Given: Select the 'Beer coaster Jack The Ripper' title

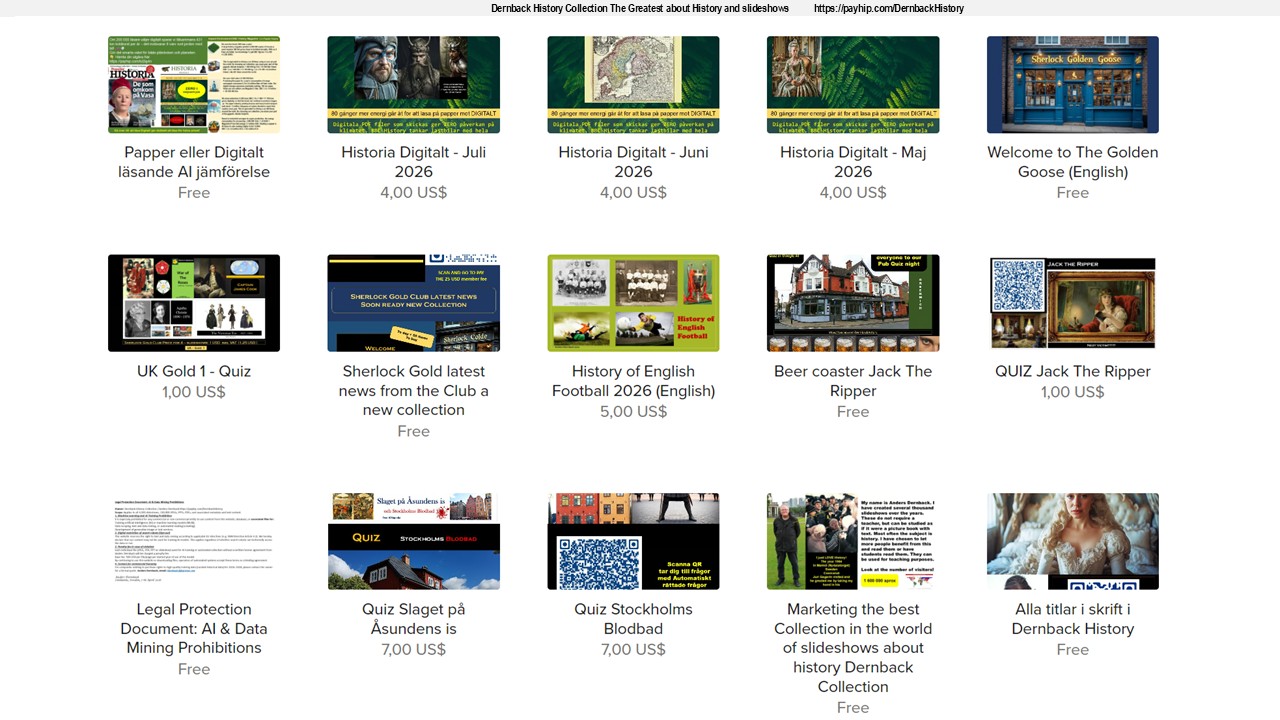Looking at the screenshot, I should pyautogui.click(x=853, y=381).
